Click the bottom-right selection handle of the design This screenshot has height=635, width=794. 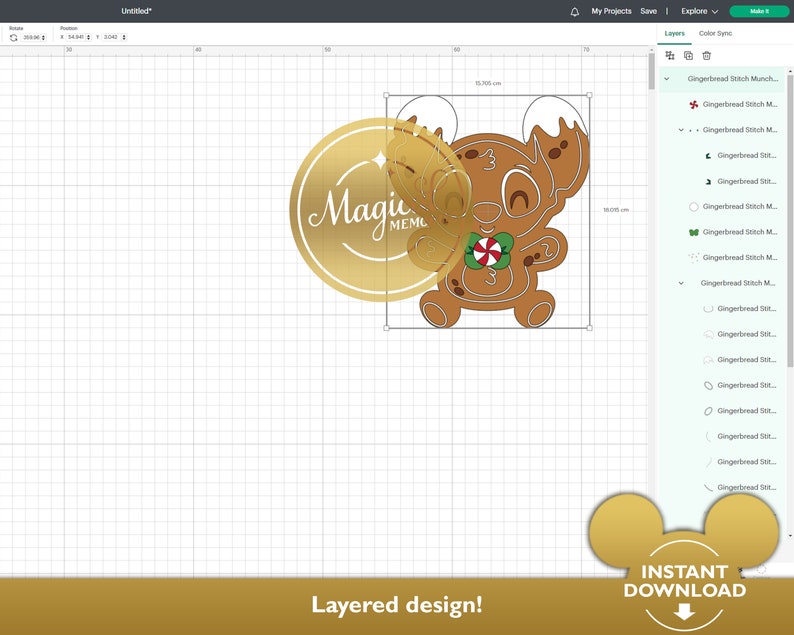coord(589,328)
